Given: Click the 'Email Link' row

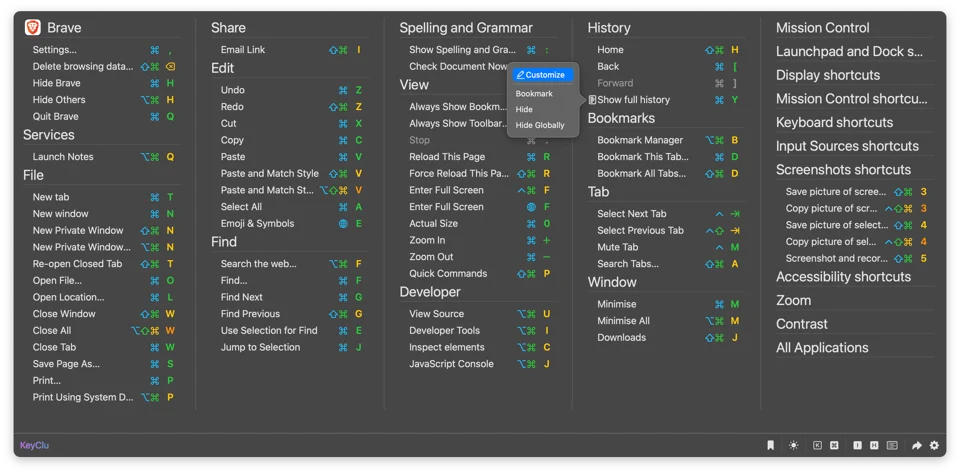Looking at the screenshot, I should (x=291, y=50).
